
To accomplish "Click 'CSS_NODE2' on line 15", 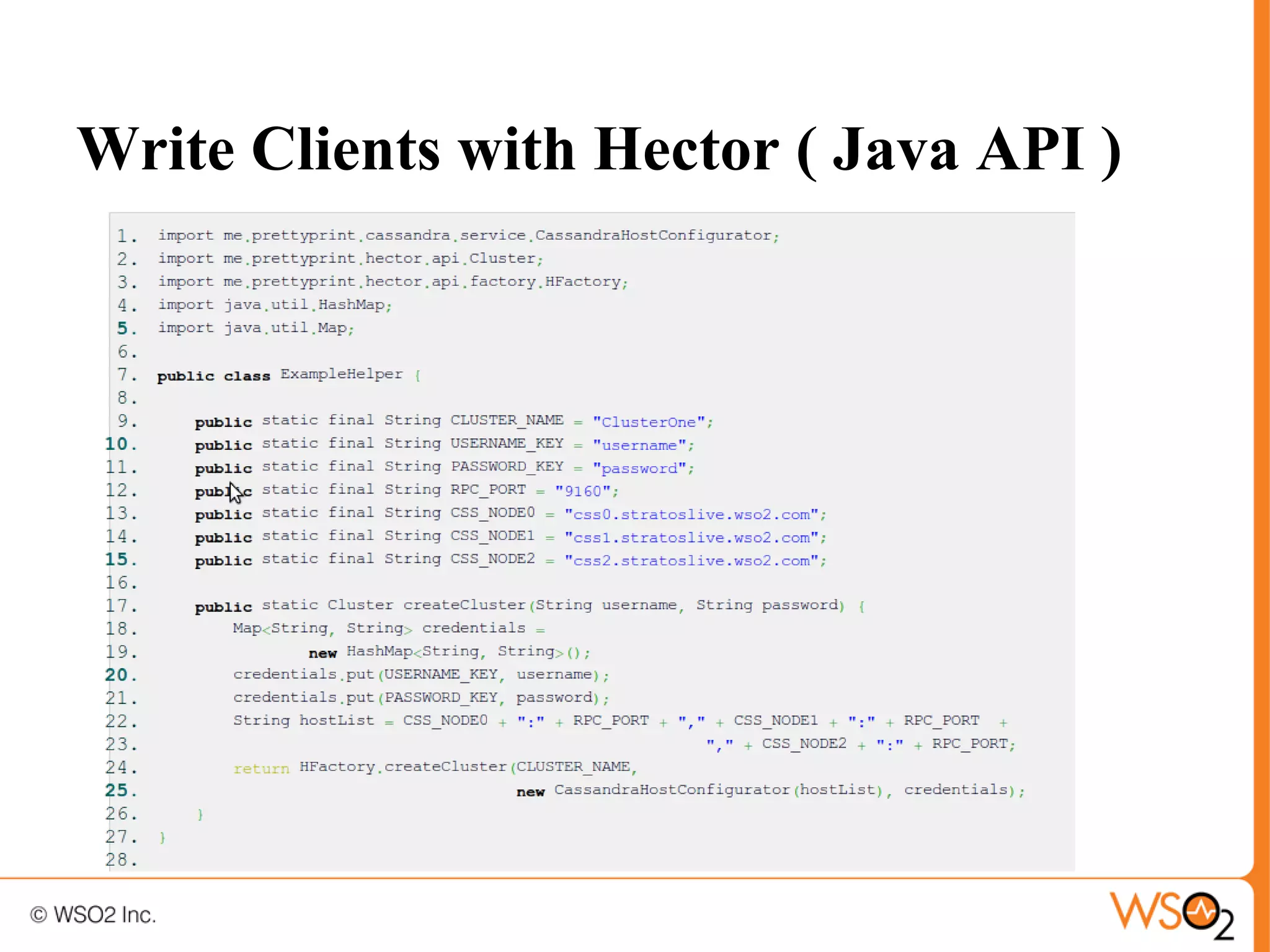I will click(493, 558).
